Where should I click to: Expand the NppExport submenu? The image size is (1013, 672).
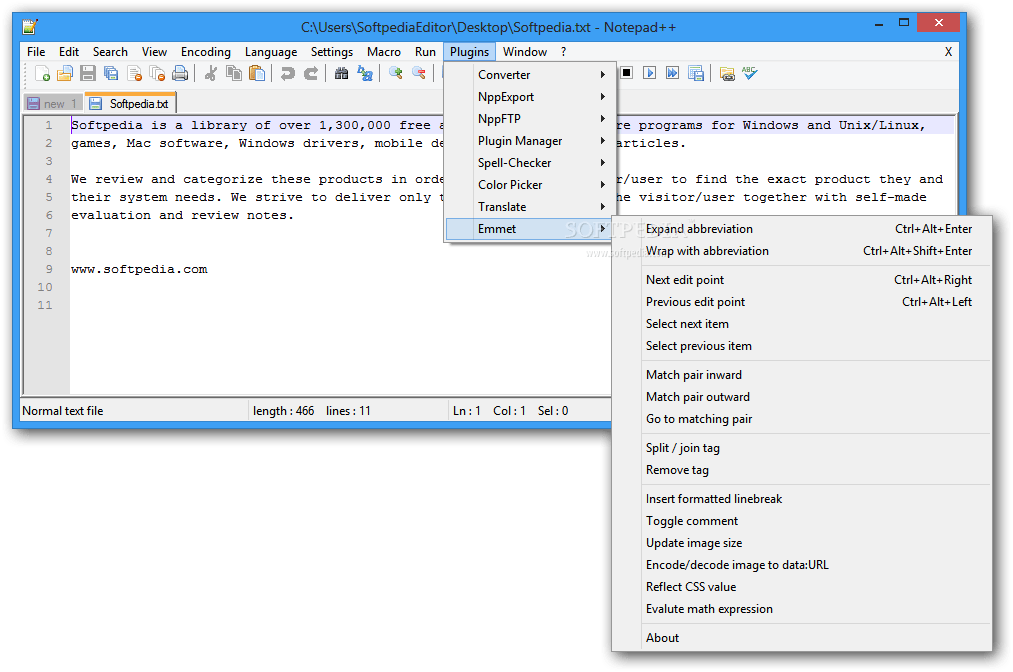tap(529, 97)
